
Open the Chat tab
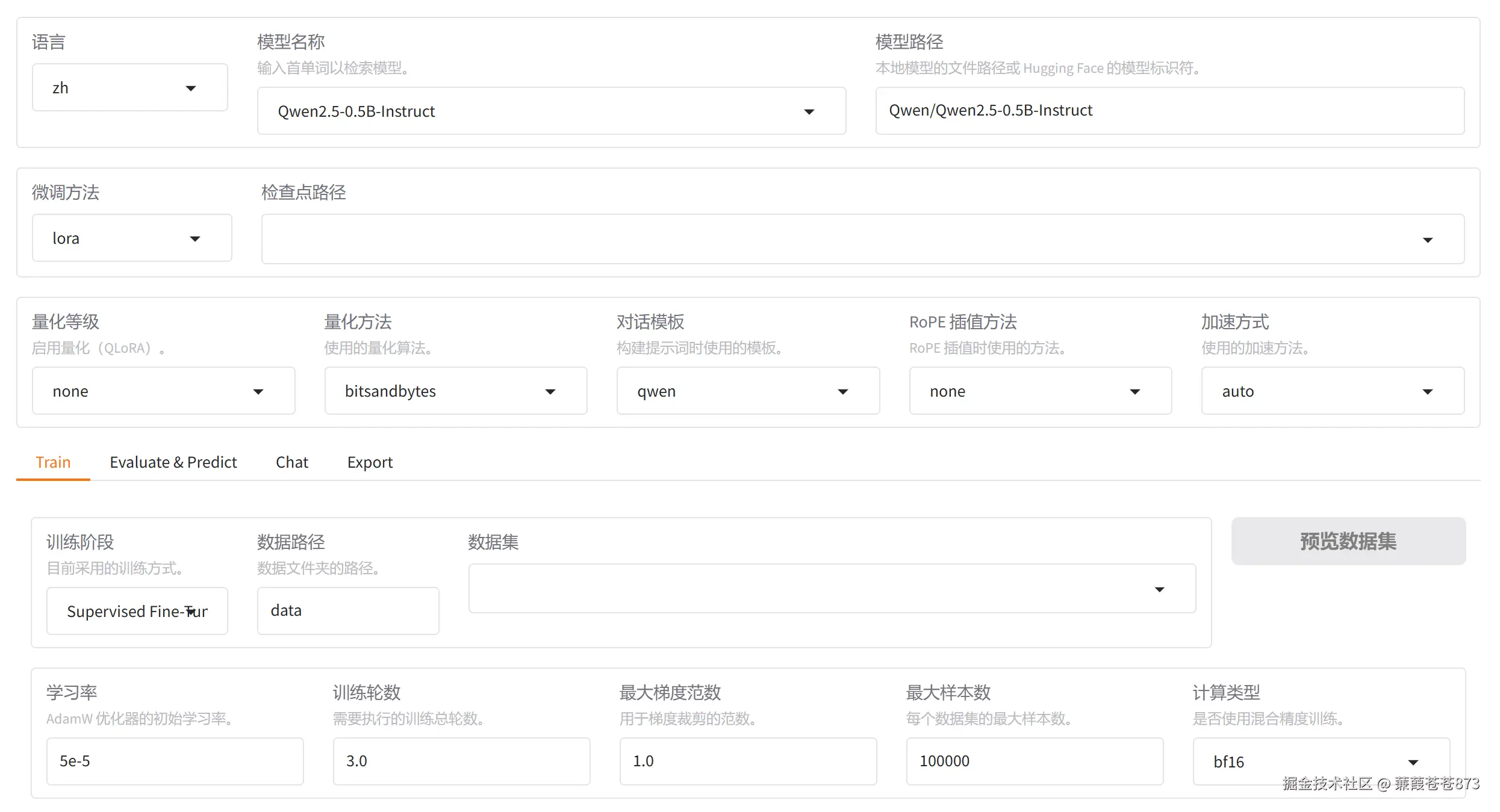(292, 462)
